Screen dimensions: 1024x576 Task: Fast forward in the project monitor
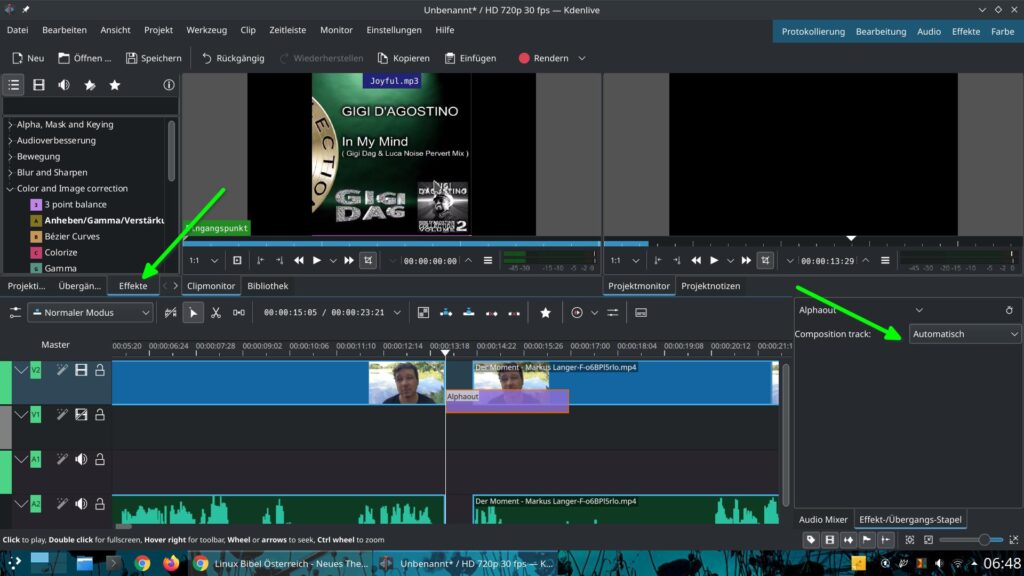click(x=746, y=261)
